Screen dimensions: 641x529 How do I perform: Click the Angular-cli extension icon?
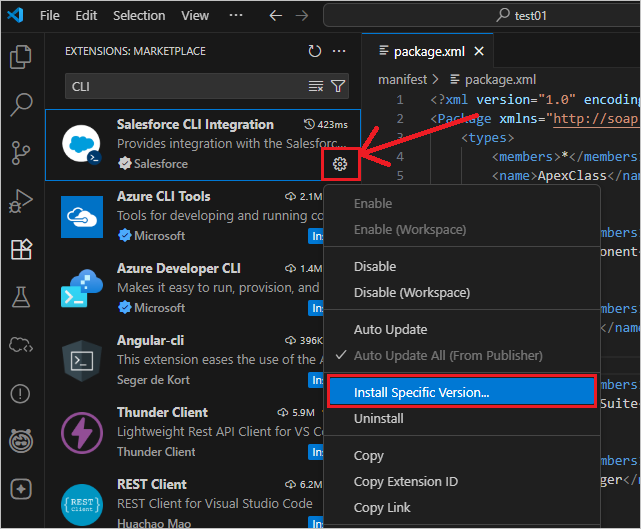click(82, 361)
